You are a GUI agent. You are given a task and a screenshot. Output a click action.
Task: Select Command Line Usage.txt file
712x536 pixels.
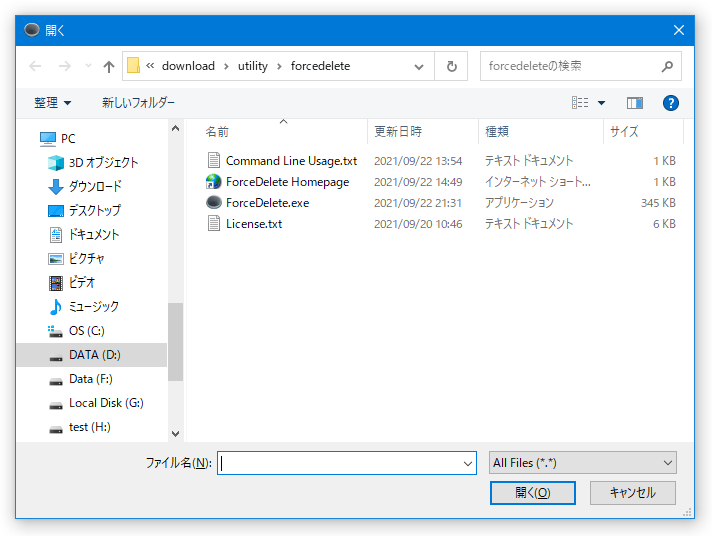[291, 161]
